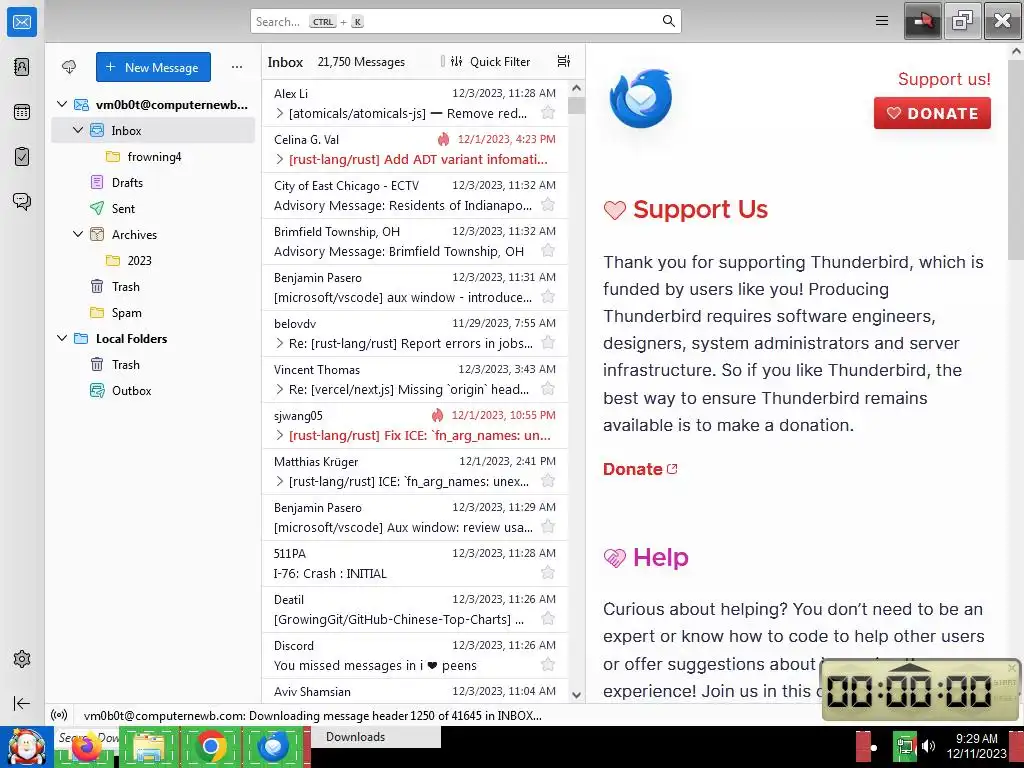Screen dimensions: 1024x768
Task: Click message list scrollbar down arrow
Action: (x=576, y=695)
